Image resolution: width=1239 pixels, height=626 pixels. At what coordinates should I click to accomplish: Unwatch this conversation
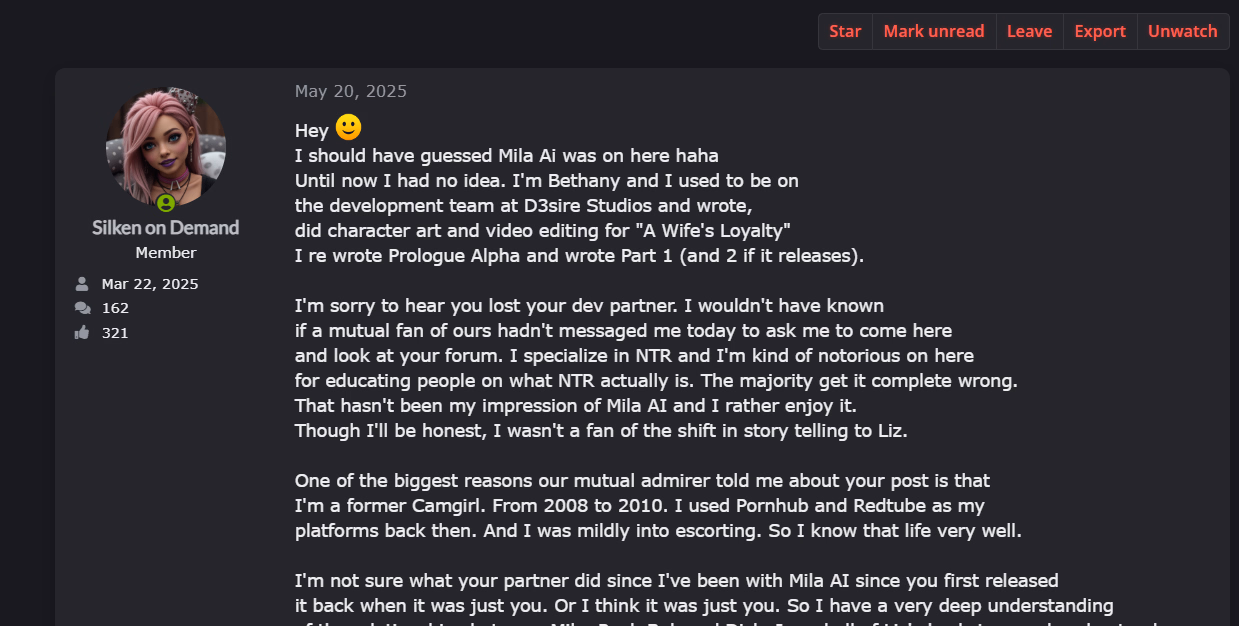point(1182,31)
